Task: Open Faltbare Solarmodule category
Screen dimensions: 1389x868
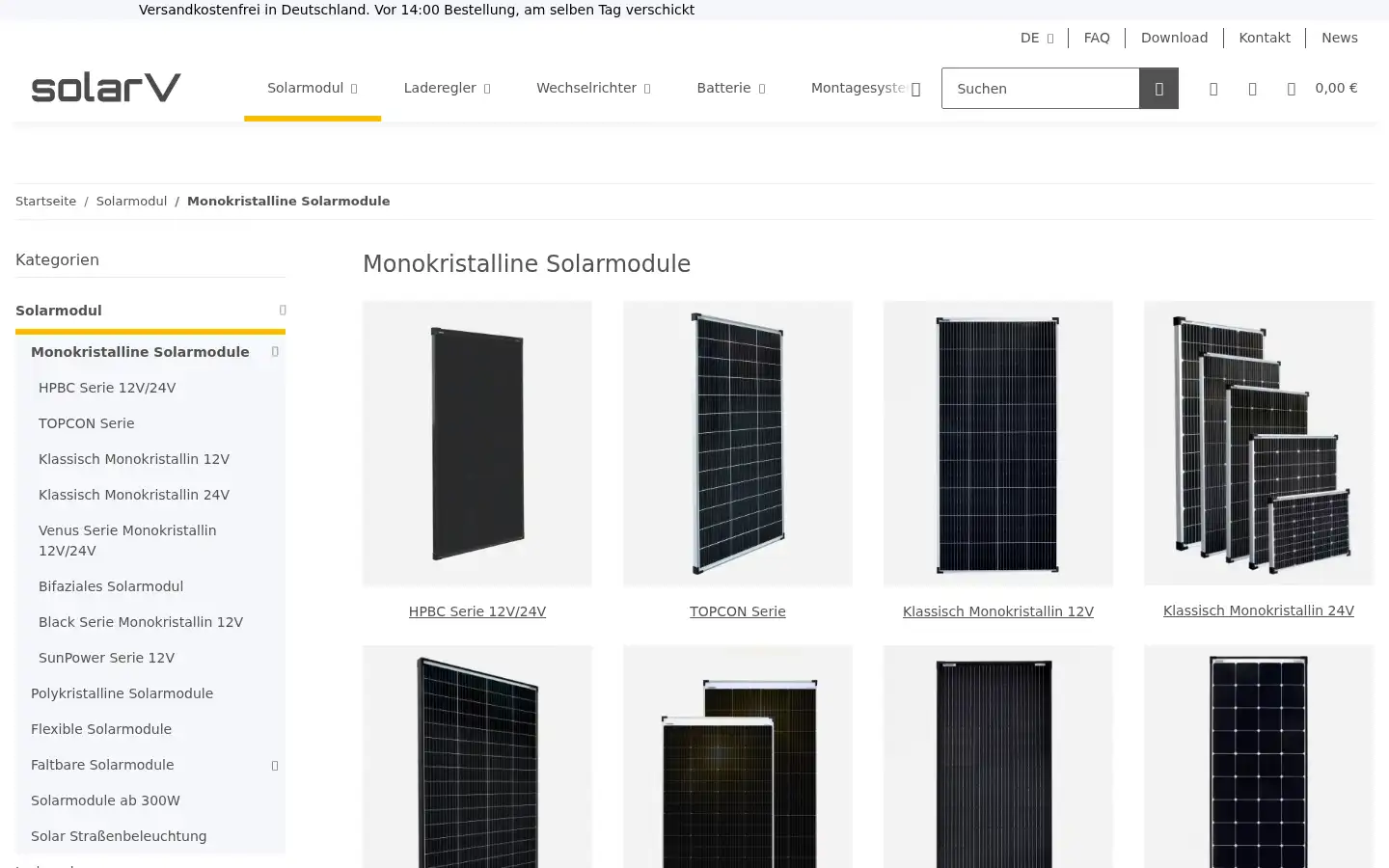Action: (102, 765)
